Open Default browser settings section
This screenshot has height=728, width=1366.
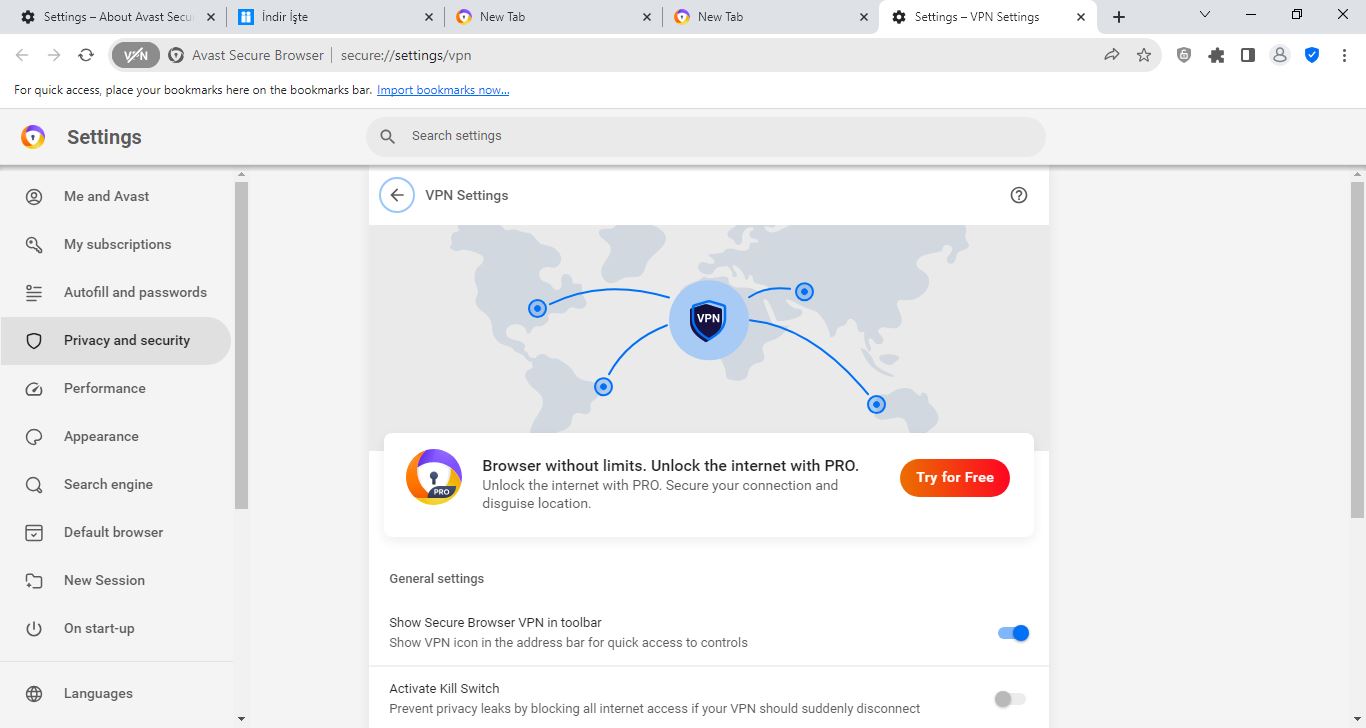pos(115,532)
